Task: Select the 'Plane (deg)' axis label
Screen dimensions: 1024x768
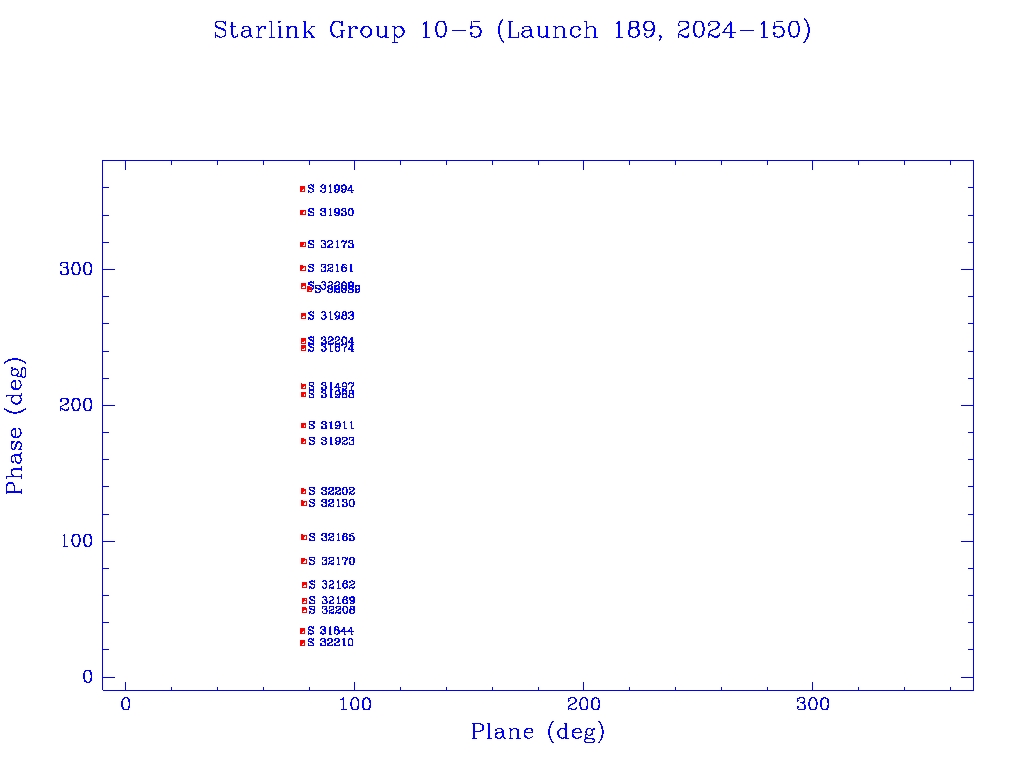Action: coord(537,731)
